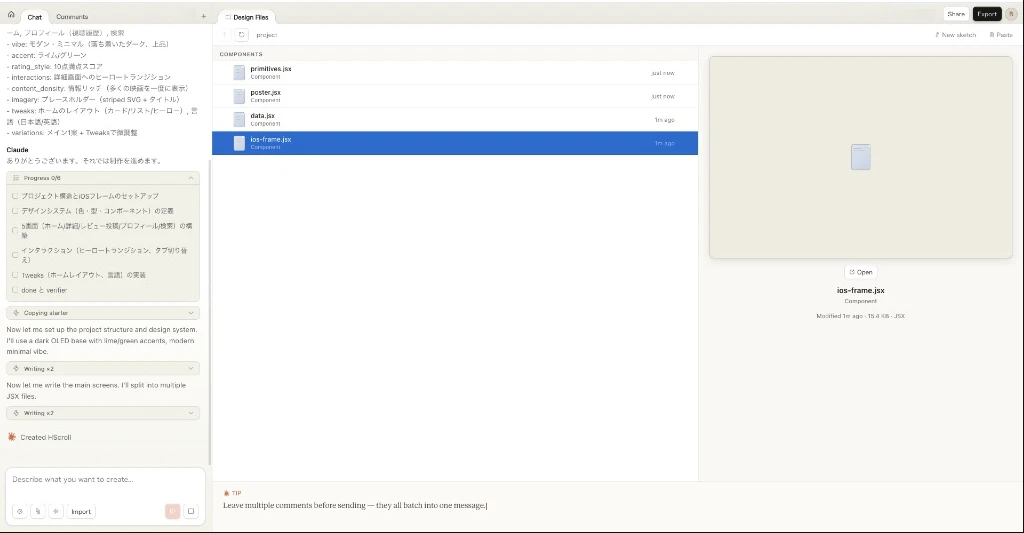Select the poster.jsx file row
The image size is (1024, 533).
[455, 96]
